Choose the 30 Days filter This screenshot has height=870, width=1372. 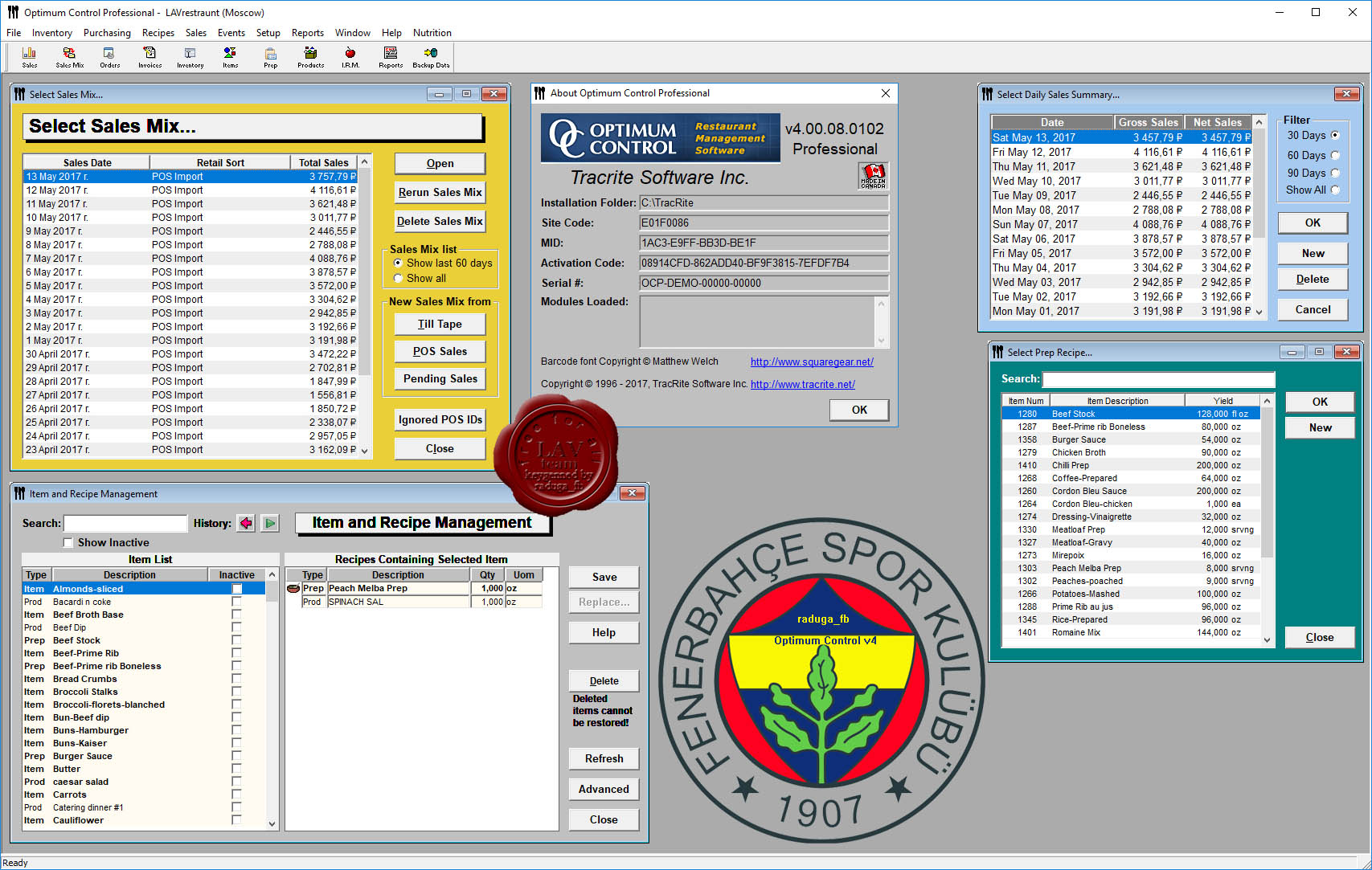pyautogui.click(x=1335, y=135)
